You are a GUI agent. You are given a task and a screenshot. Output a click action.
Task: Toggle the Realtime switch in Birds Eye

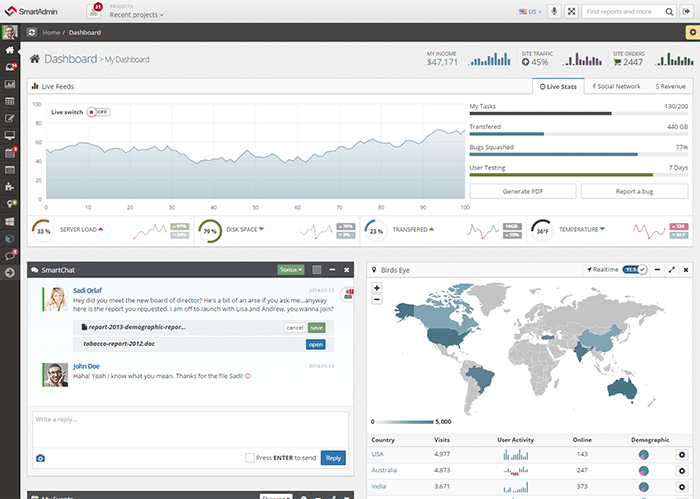635,270
